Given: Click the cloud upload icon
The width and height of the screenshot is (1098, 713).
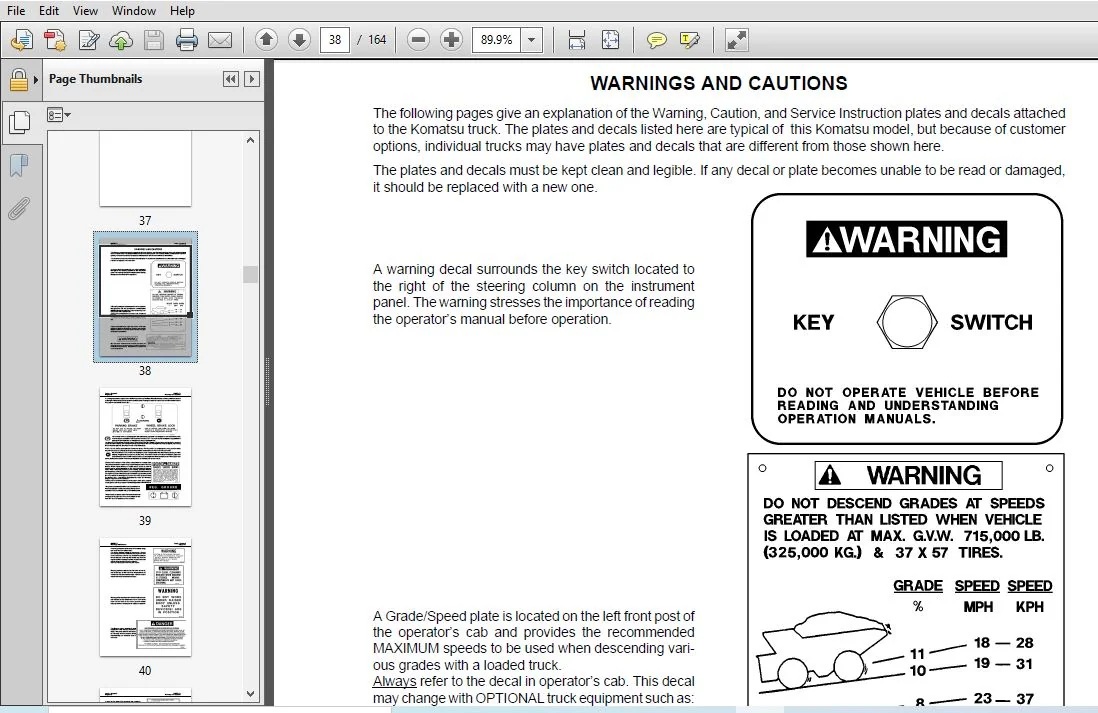Looking at the screenshot, I should [120, 40].
